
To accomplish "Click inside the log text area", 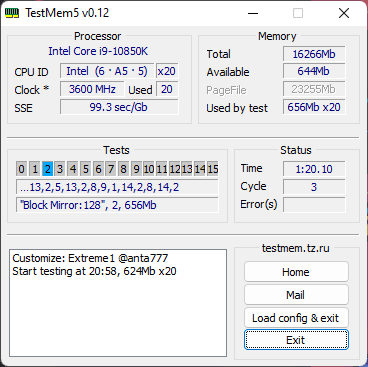I will (118, 303).
